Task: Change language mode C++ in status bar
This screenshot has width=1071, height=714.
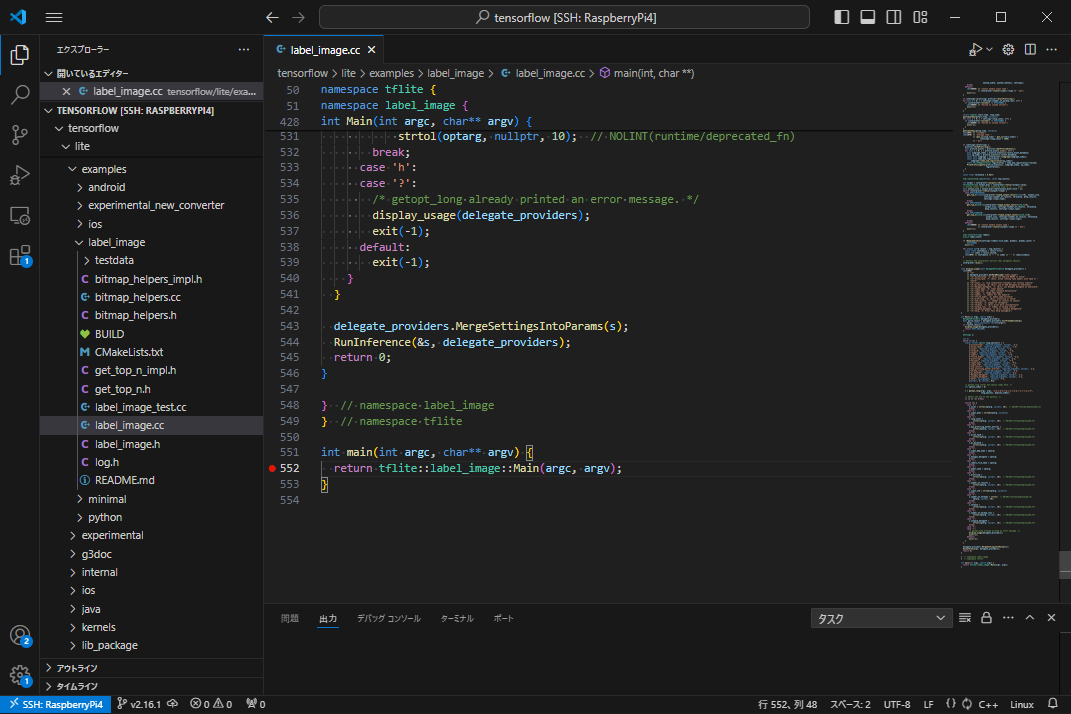Action: tap(988, 704)
